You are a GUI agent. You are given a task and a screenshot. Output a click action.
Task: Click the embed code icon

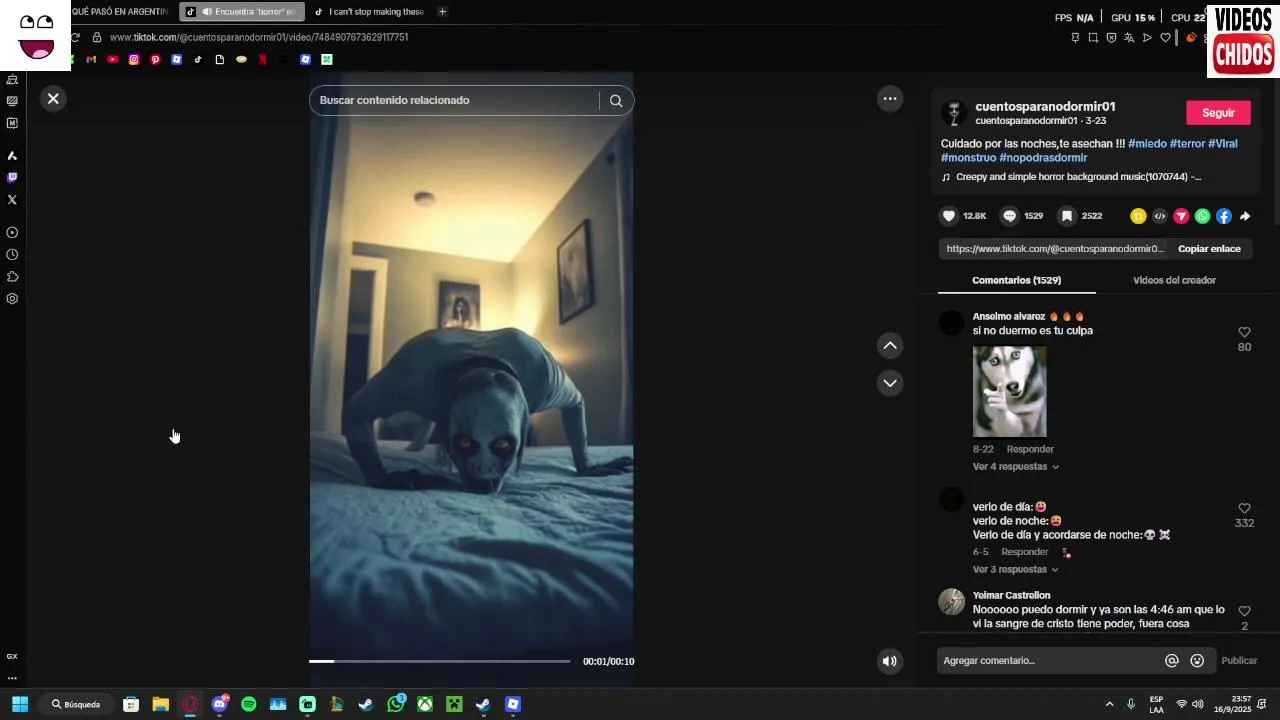point(1160,216)
